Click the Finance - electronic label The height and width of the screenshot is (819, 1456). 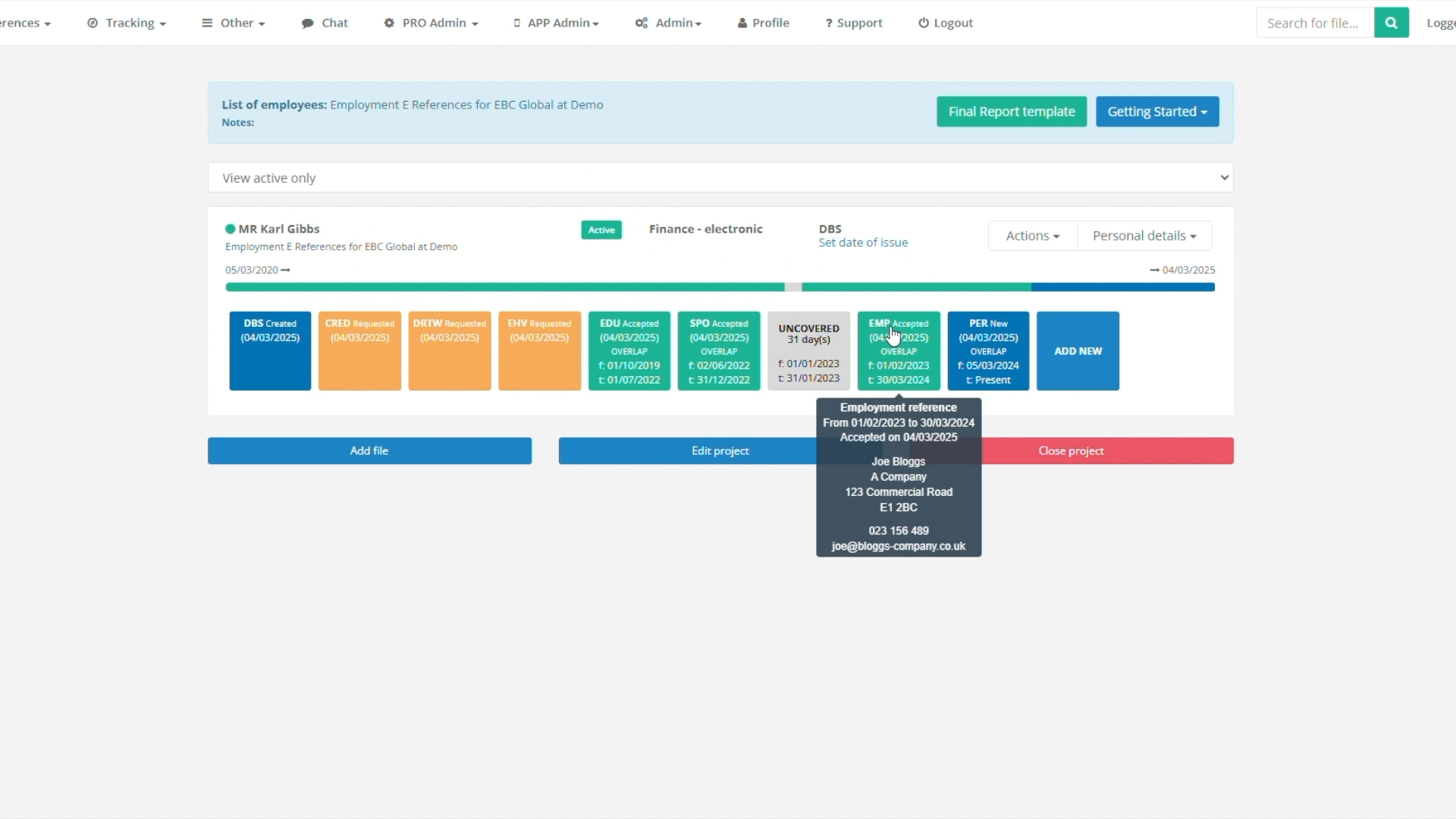(705, 229)
